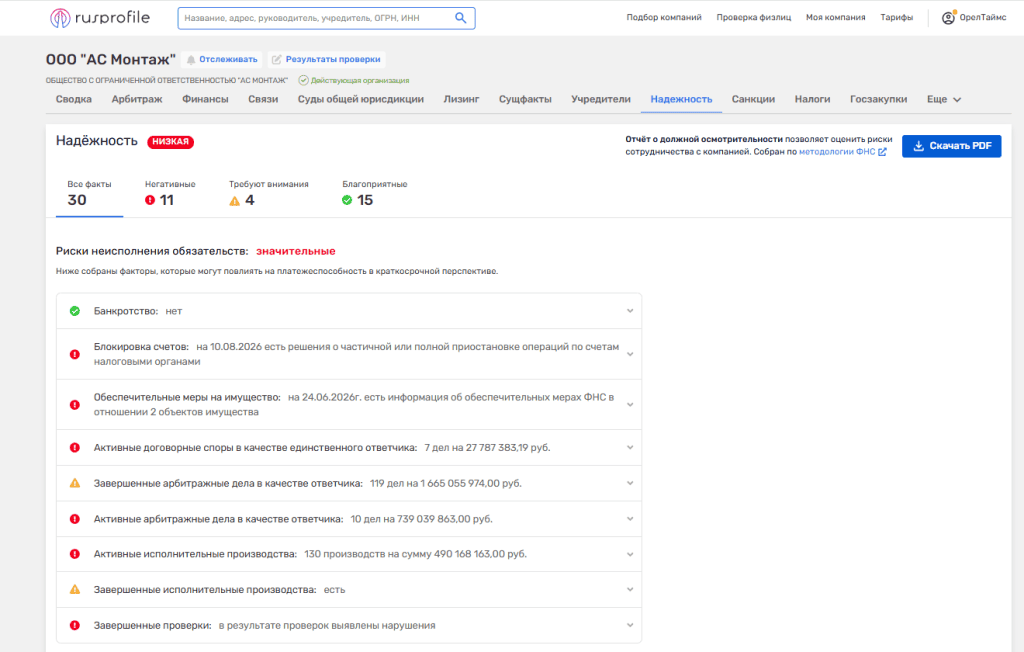
Task: Open Проверка физлиц in header
Action: pyautogui.click(x=754, y=18)
